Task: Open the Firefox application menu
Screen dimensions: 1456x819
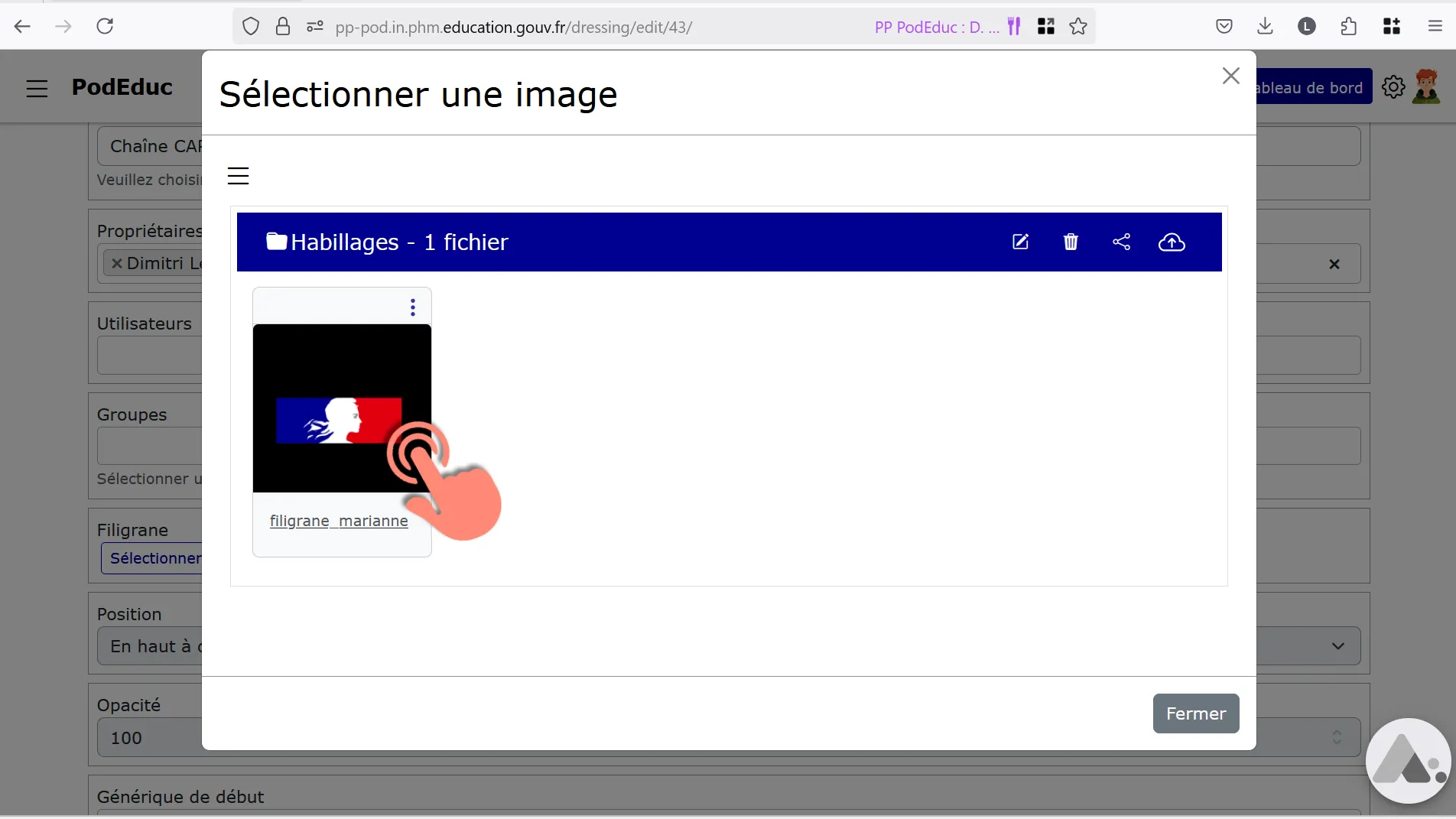Action: pyautogui.click(x=1435, y=27)
